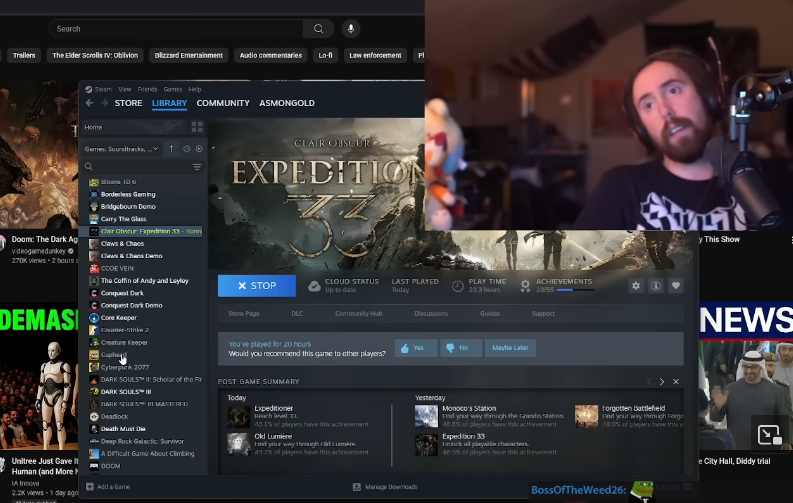
Task: Select the Law enforcement chip
Action: click(375, 56)
